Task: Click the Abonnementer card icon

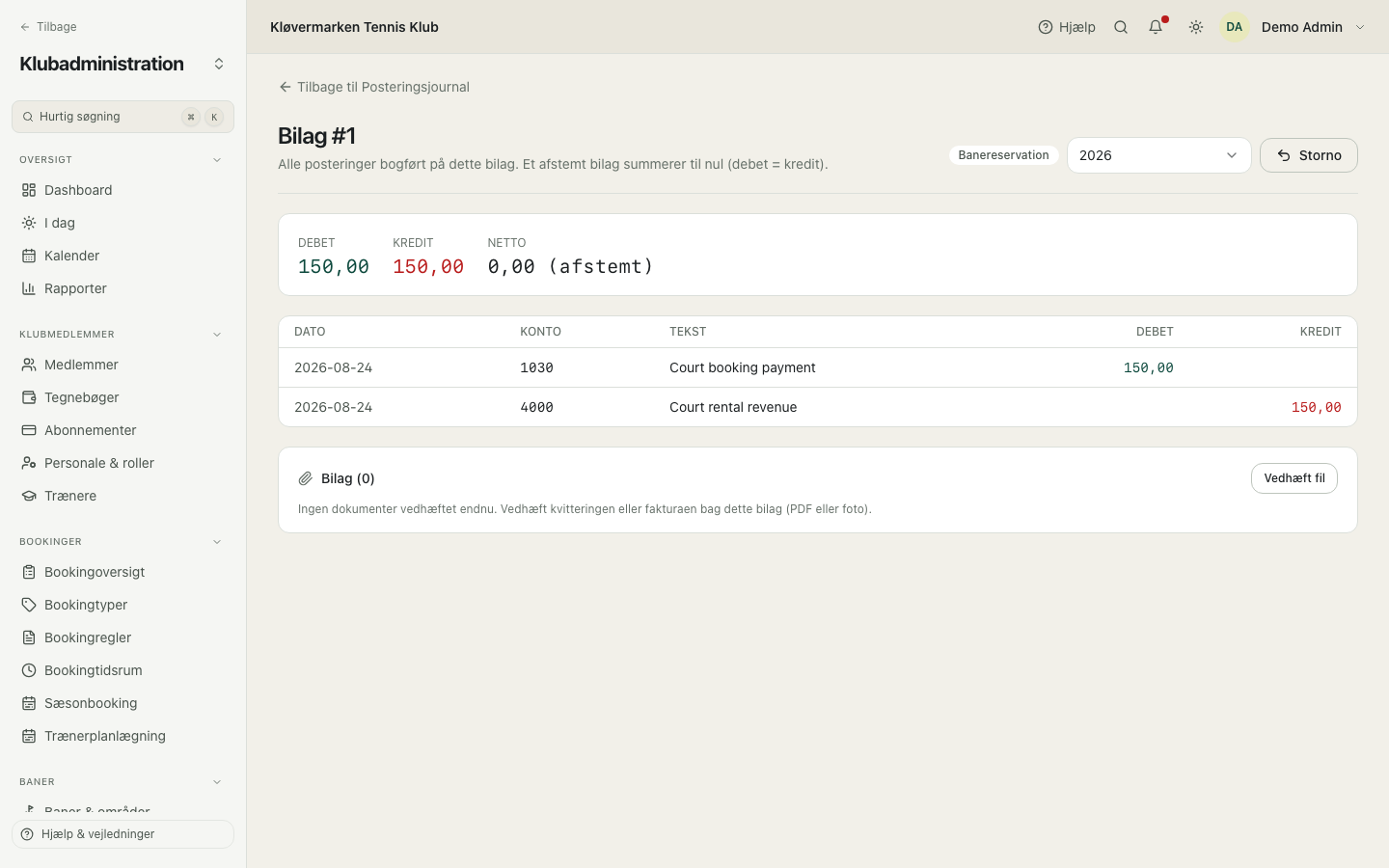Action: point(29,430)
